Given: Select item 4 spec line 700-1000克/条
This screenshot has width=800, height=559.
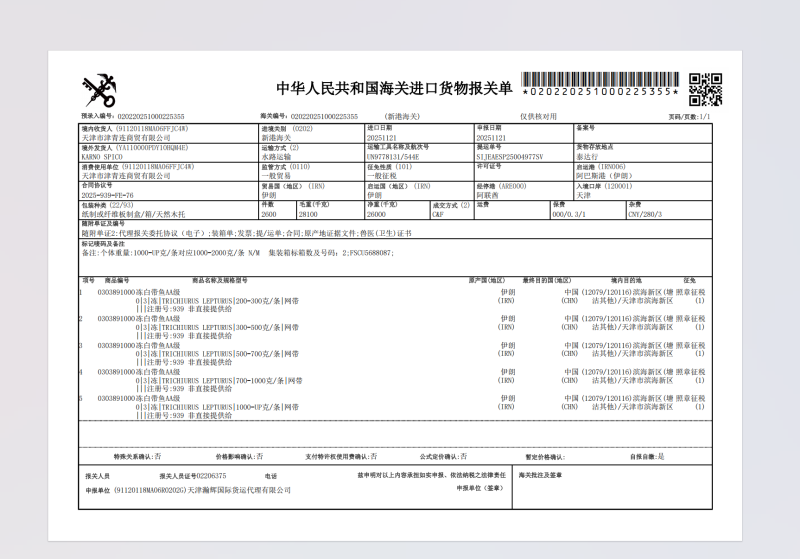Looking at the screenshot, I should (x=219, y=380).
